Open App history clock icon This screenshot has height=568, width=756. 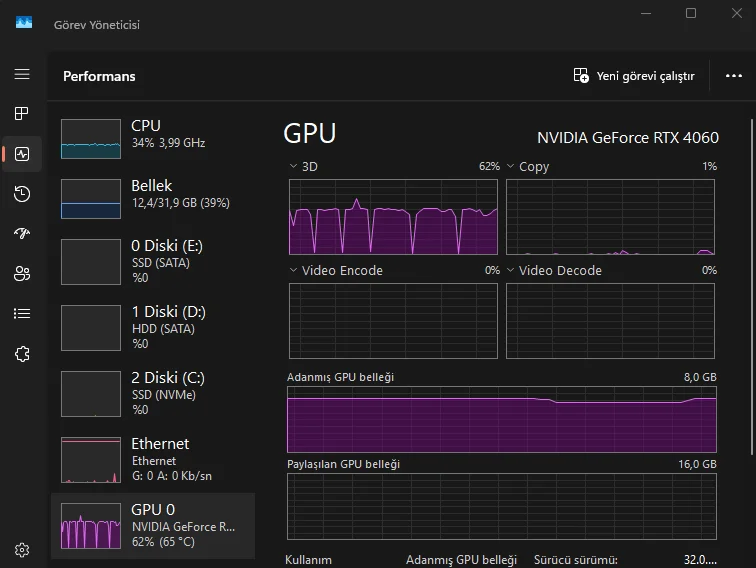pyautogui.click(x=22, y=194)
